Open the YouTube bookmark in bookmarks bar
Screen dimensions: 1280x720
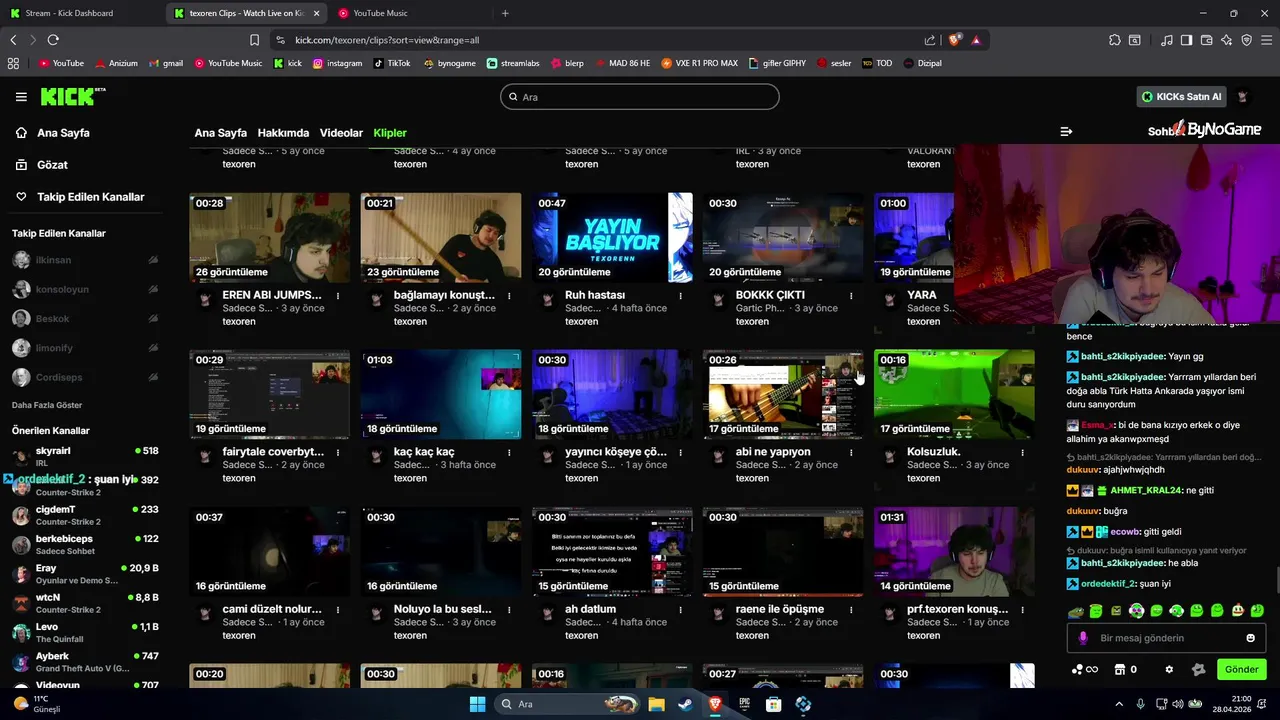tap(61, 63)
